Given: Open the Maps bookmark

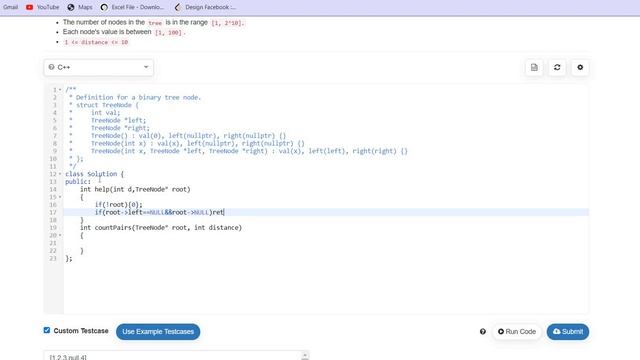Looking at the screenshot, I should [x=80, y=7].
